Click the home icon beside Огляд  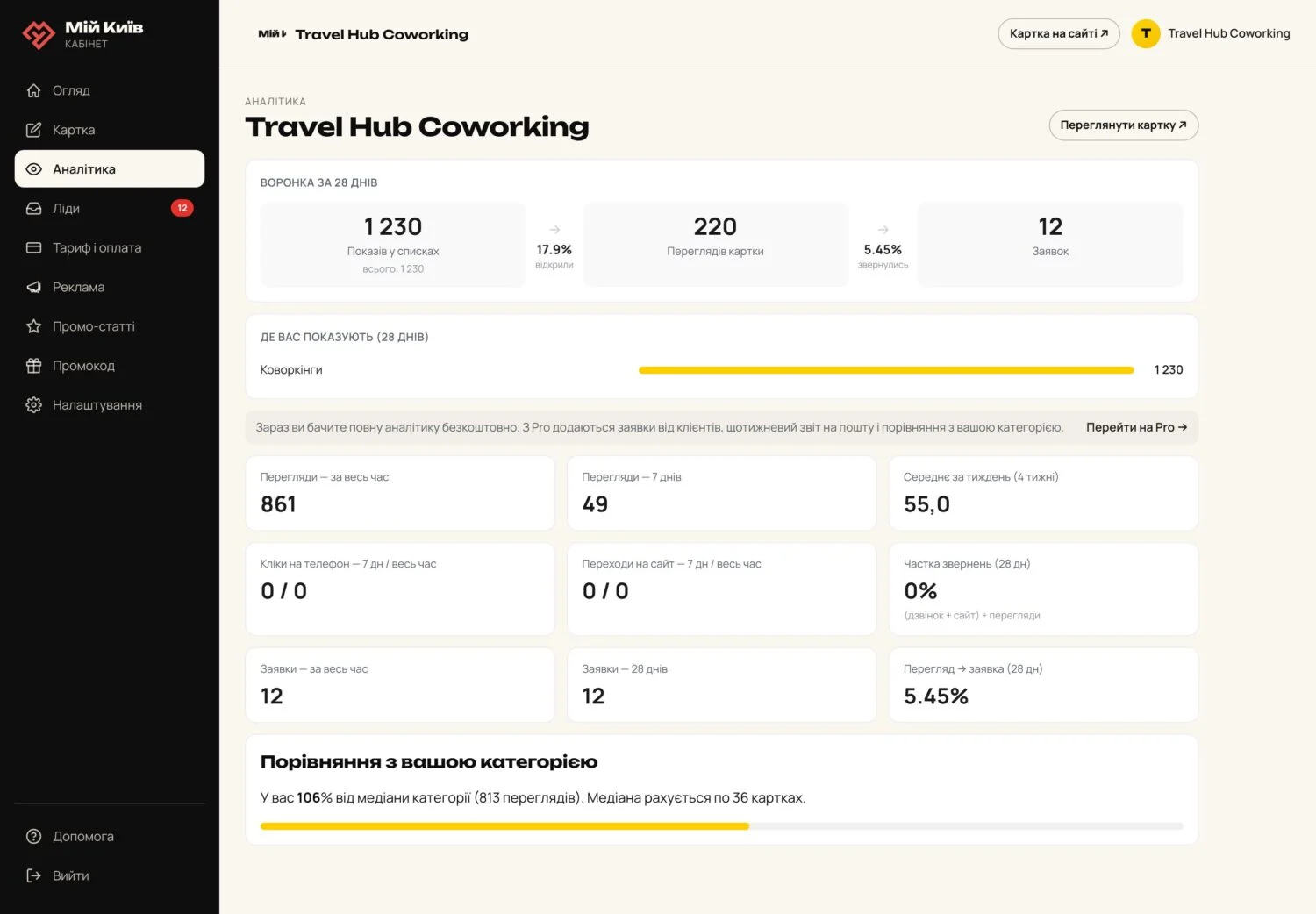pos(33,90)
